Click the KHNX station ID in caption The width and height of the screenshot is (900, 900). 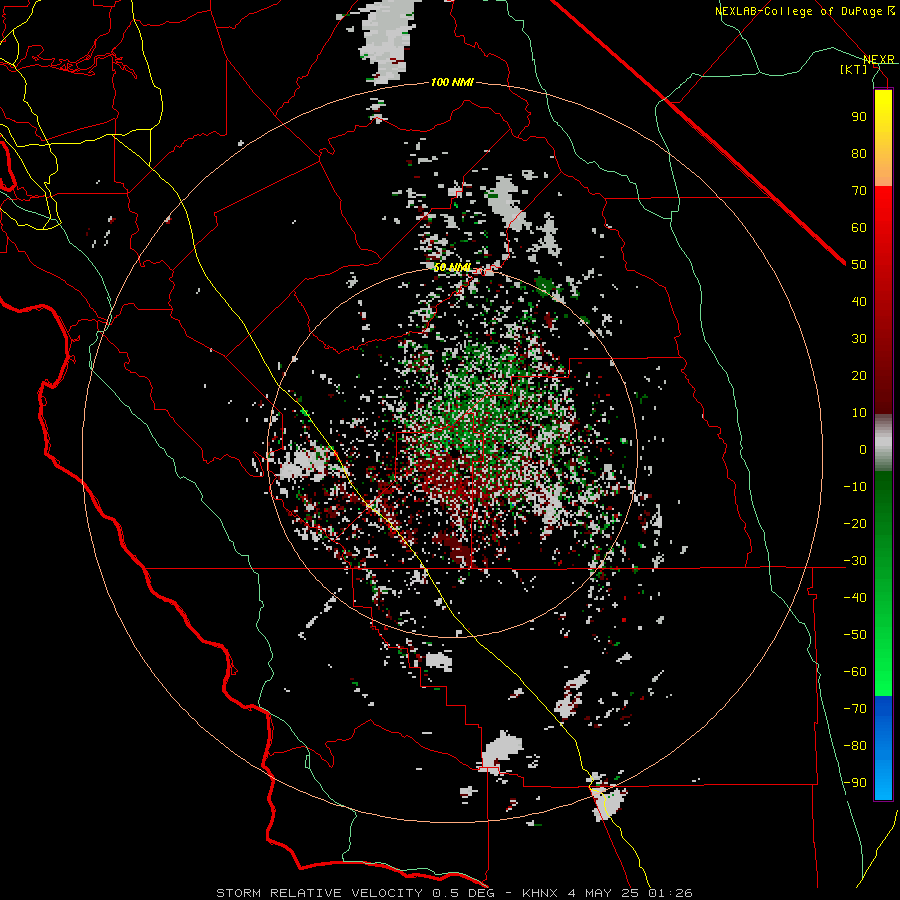541,893
